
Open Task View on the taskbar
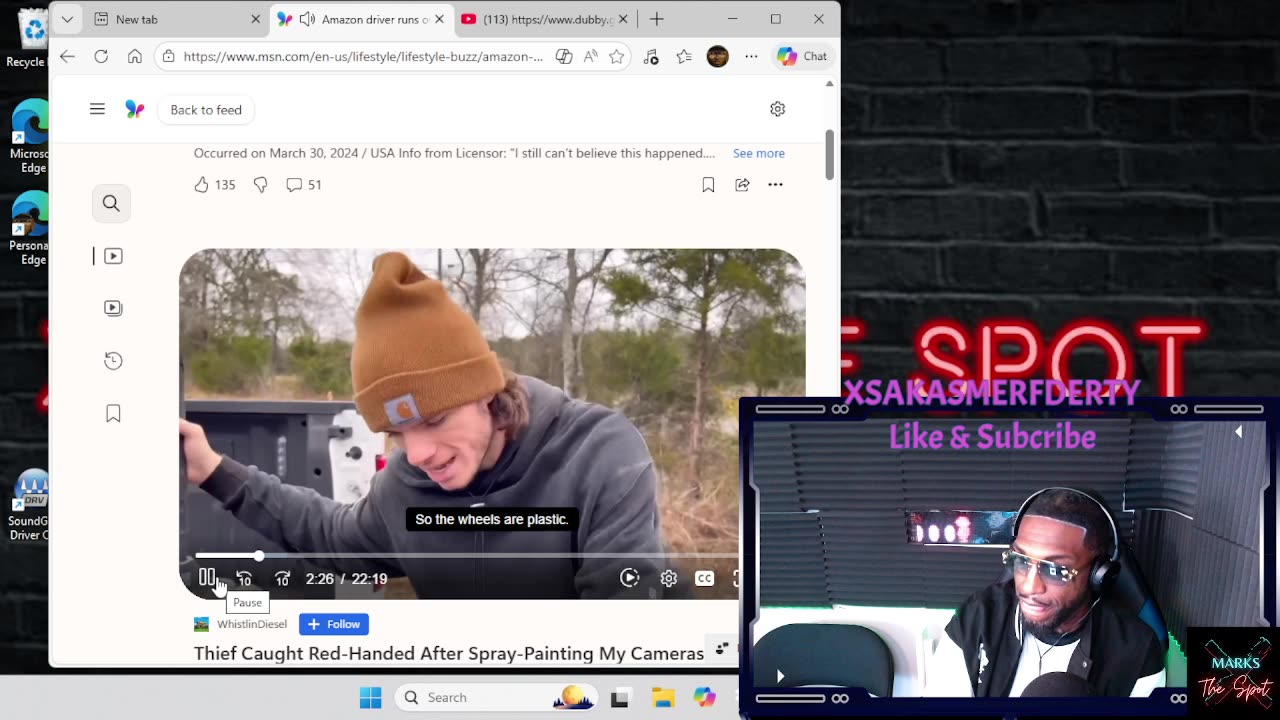620,697
